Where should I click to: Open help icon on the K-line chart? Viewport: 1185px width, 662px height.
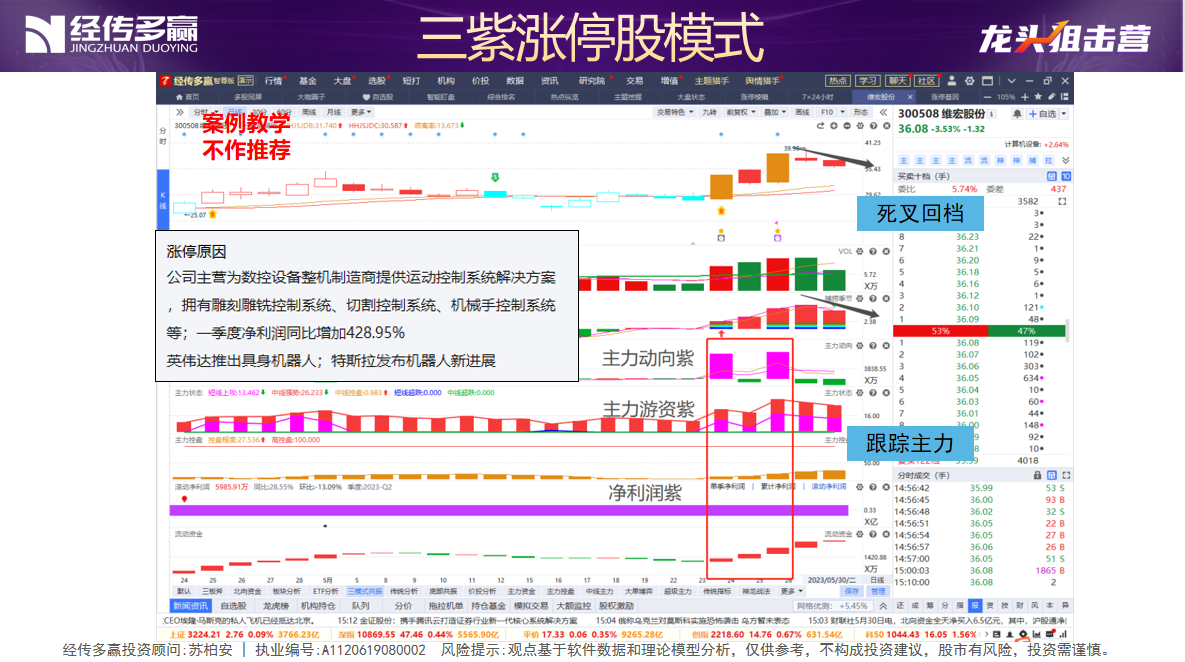pyautogui.click(x=874, y=126)
